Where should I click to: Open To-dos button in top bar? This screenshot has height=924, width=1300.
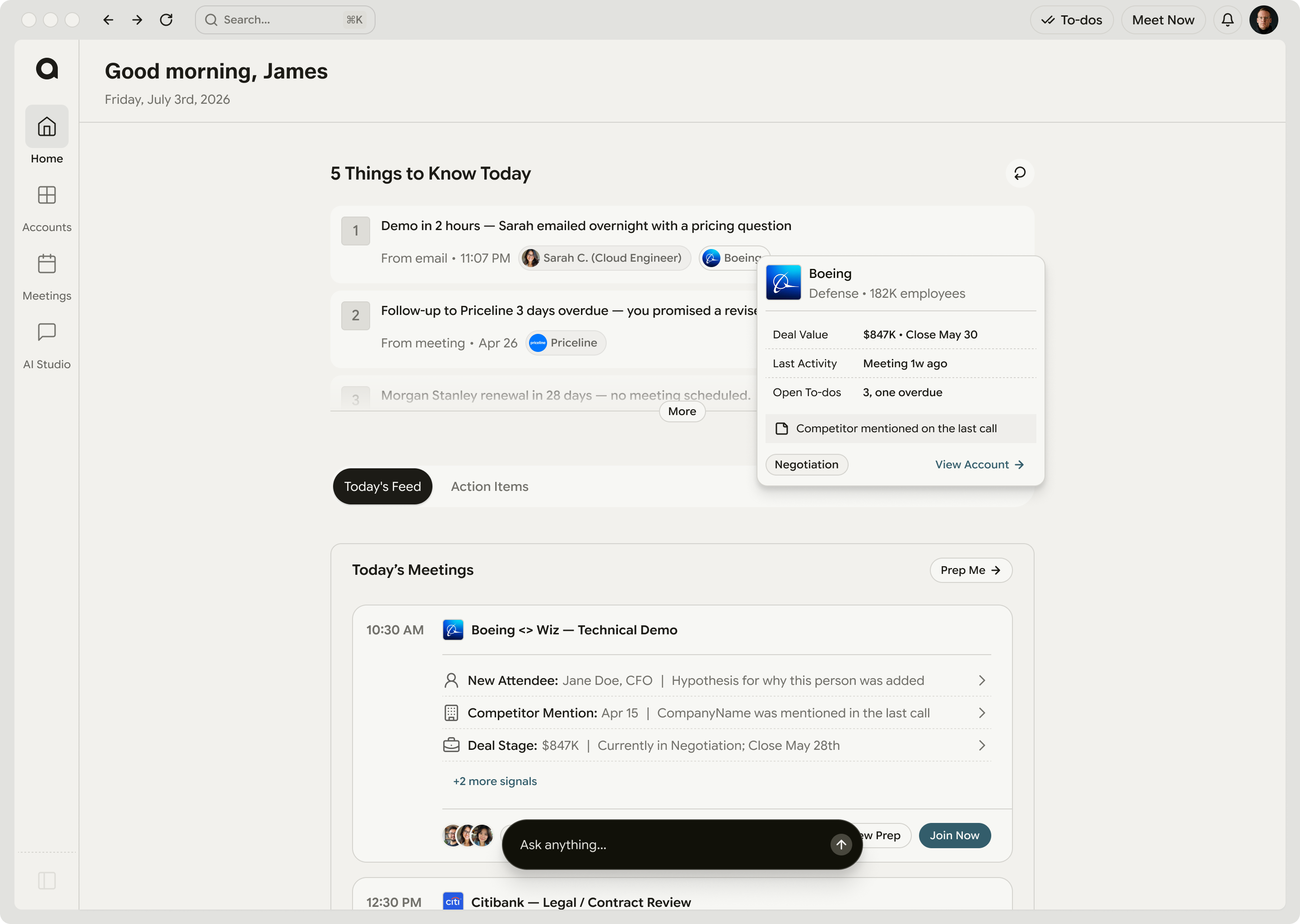pyautogui.click(x=1071, y=20)
